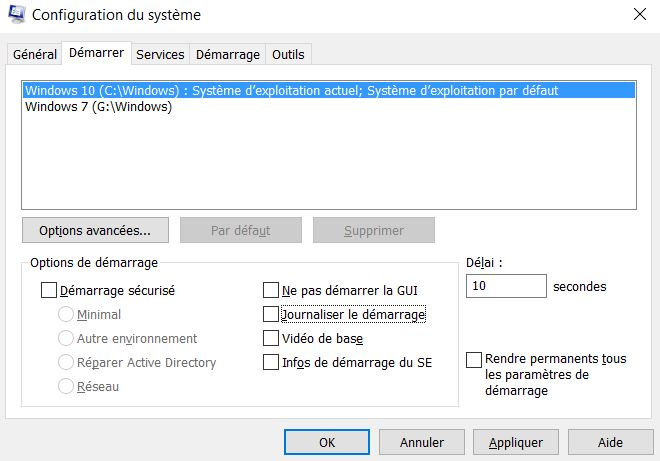Open the Outils tab

[288, 54]
